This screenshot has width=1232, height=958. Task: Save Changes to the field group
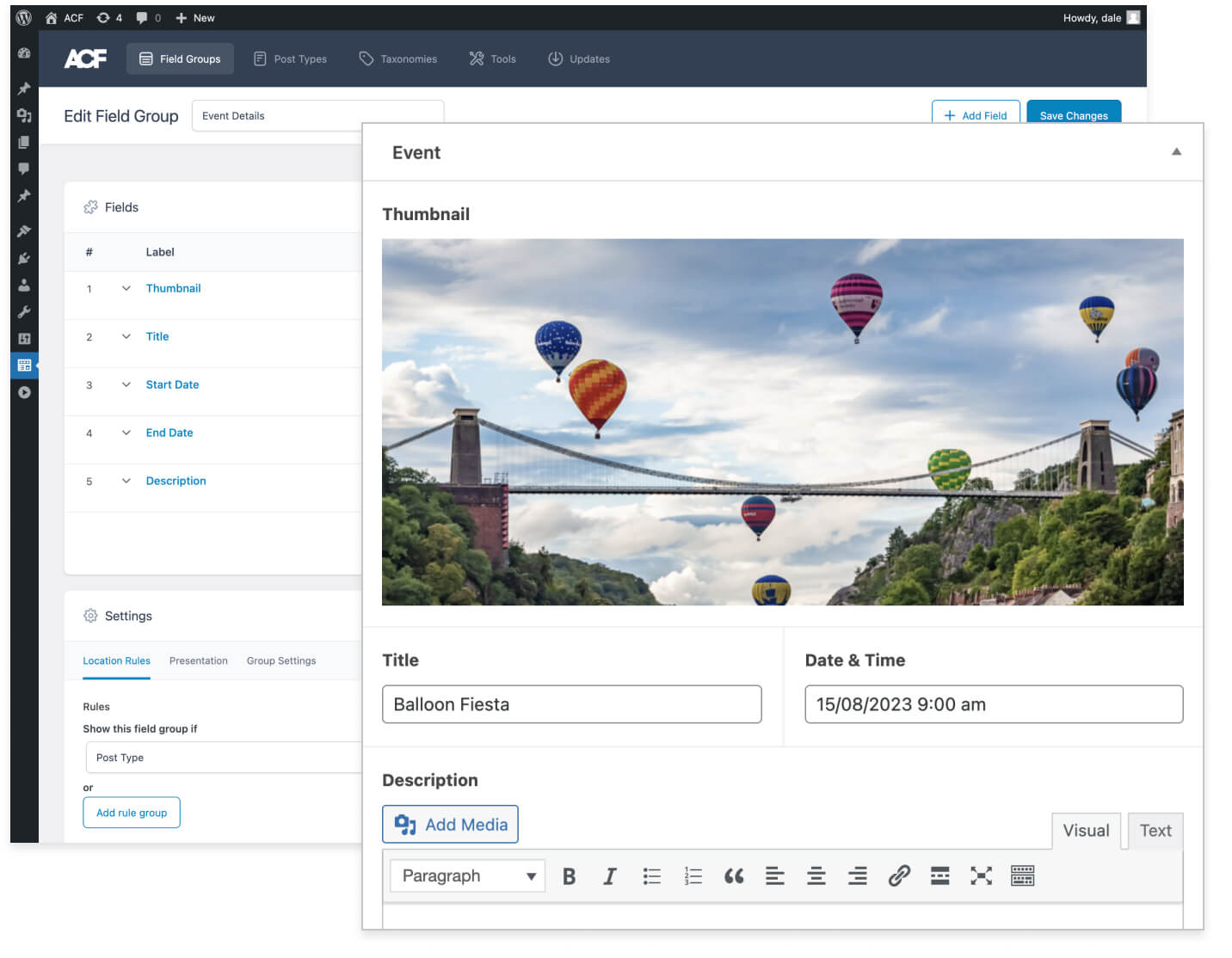1073,115
